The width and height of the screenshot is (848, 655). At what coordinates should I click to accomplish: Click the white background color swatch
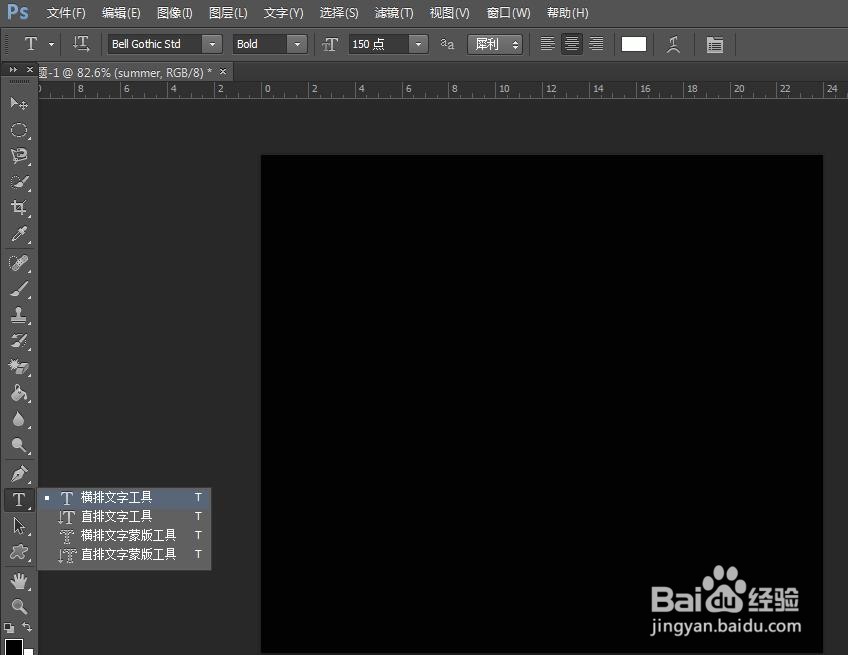[29, 652]
